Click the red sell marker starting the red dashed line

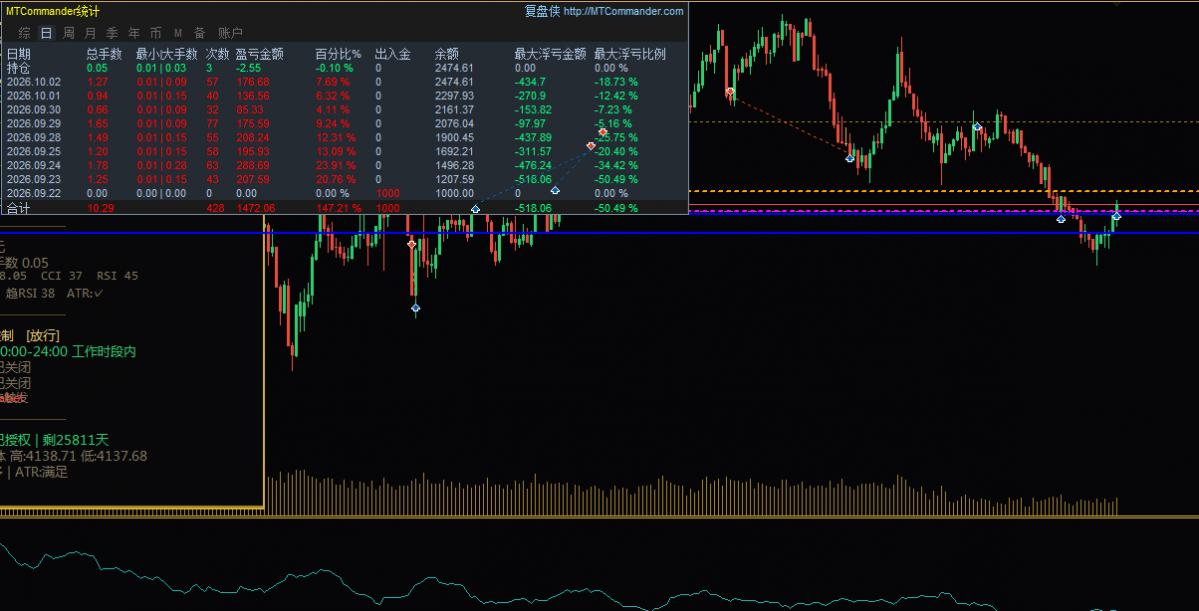731,92
